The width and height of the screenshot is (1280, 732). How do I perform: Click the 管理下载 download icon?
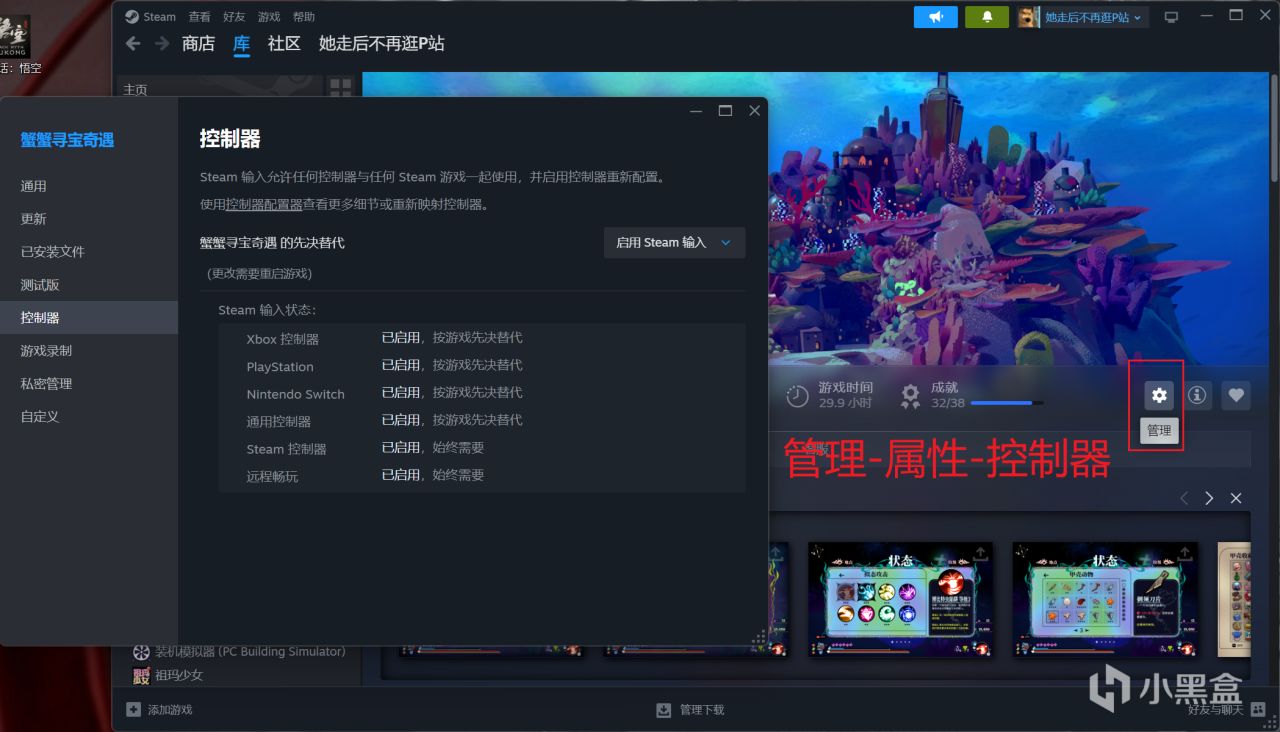(663, 710)
